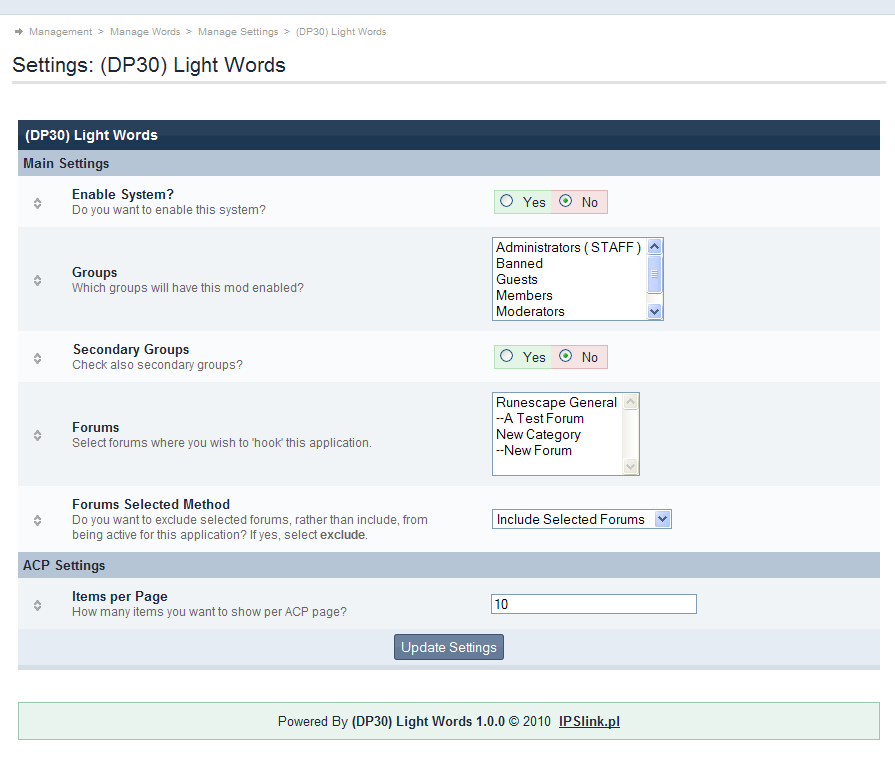Select No for Secondary Groups

[x=566, y=356]
